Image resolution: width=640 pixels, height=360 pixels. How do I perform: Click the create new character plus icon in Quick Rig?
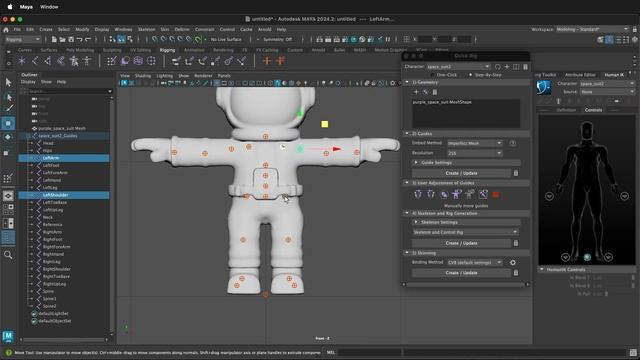coord(507,67)
